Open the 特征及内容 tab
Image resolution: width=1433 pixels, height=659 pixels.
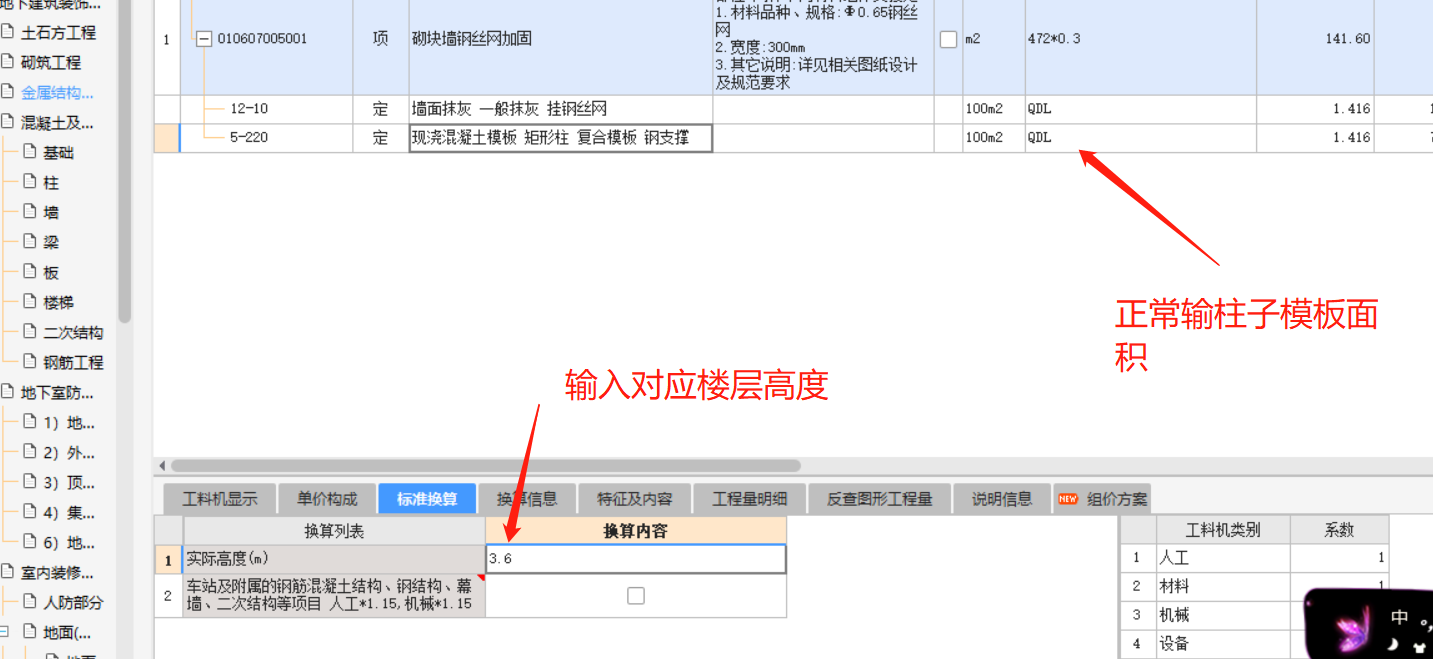point(635,499)
